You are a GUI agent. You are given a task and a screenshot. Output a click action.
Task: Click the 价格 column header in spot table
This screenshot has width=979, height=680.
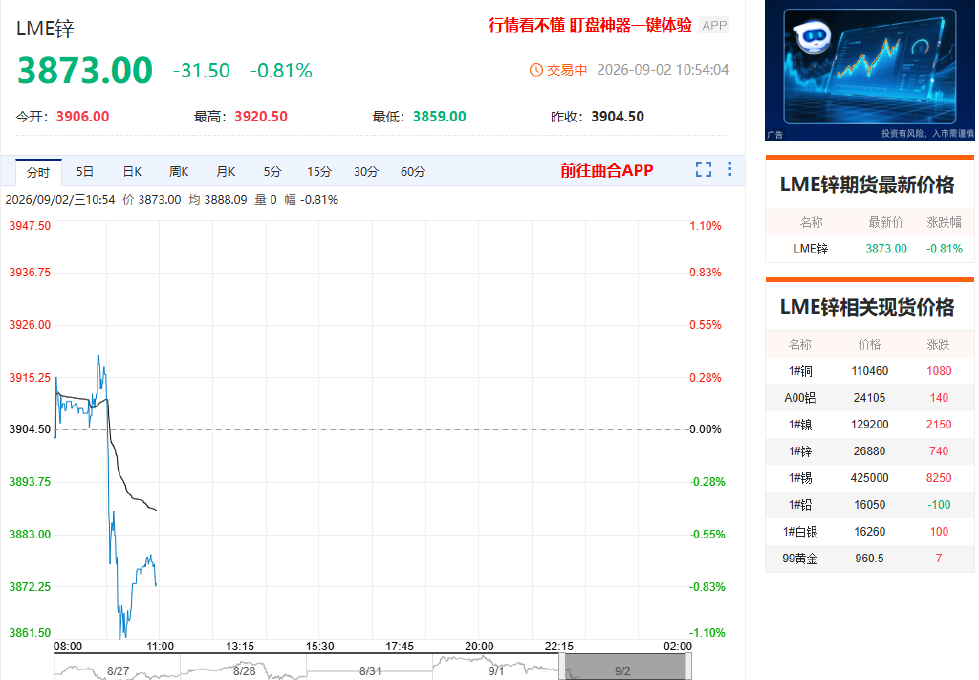click(x=870, y=345)
